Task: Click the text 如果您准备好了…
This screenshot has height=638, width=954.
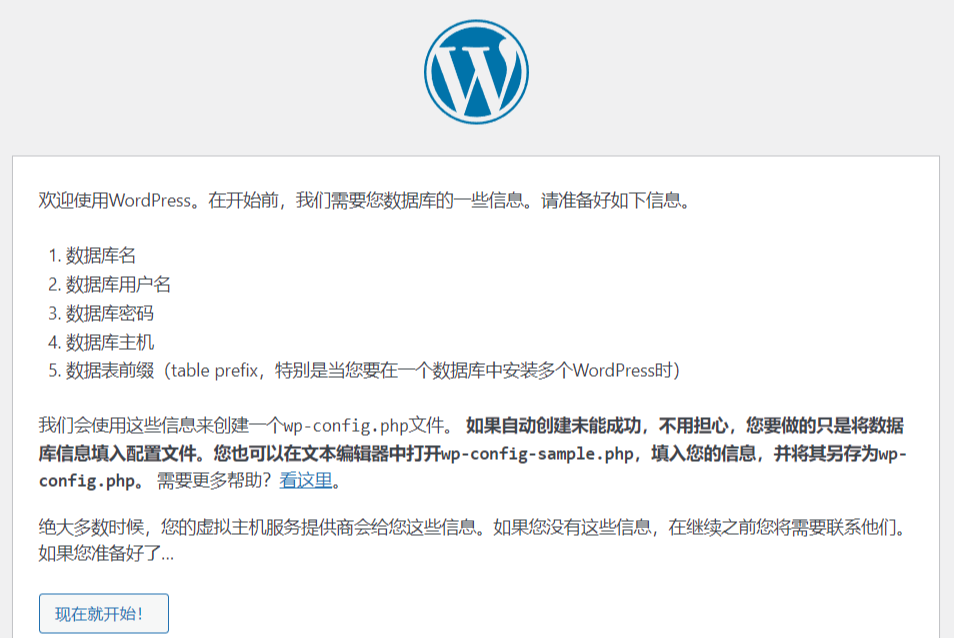Action: coord(106,553)
